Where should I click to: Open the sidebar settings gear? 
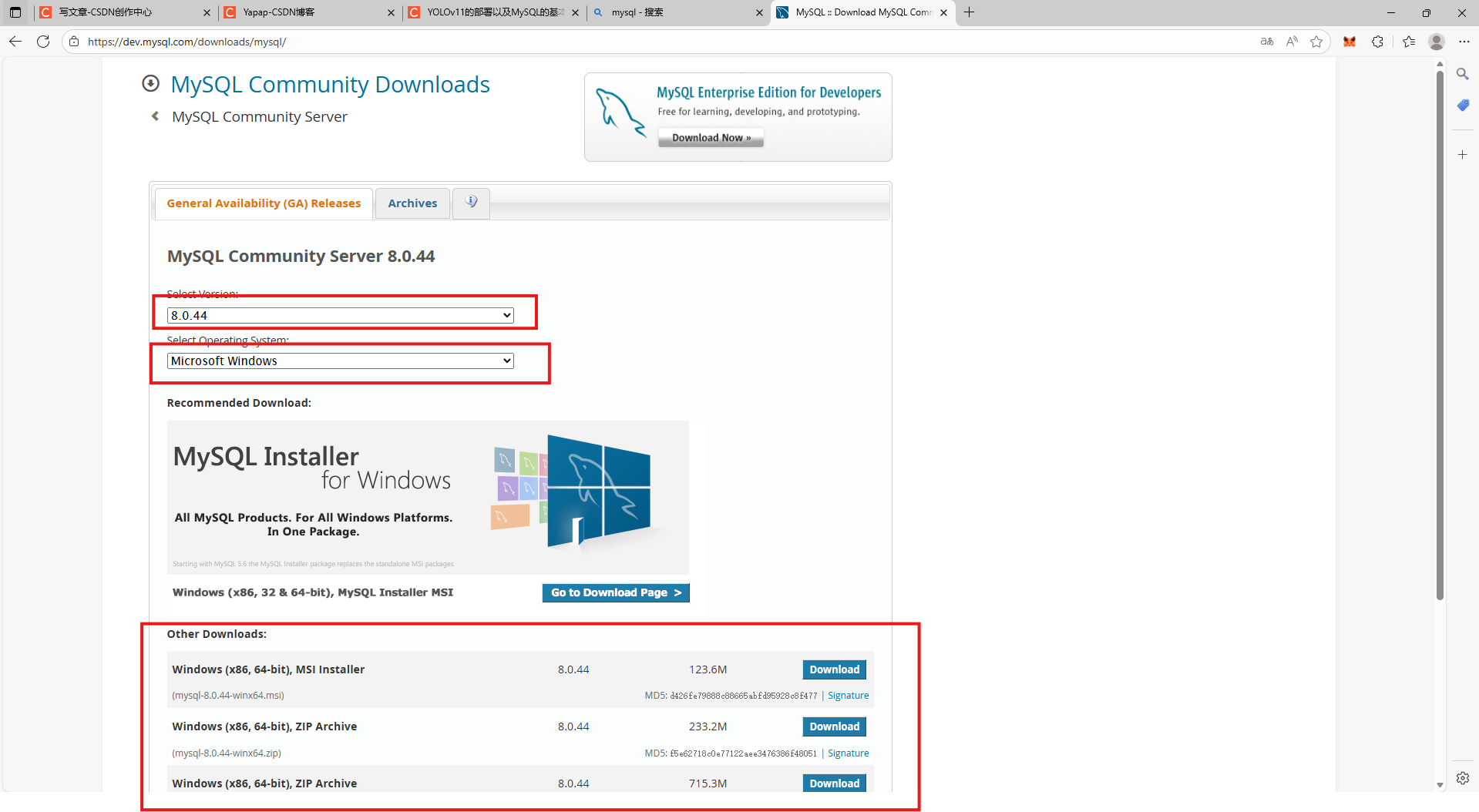click(1462, 778)
